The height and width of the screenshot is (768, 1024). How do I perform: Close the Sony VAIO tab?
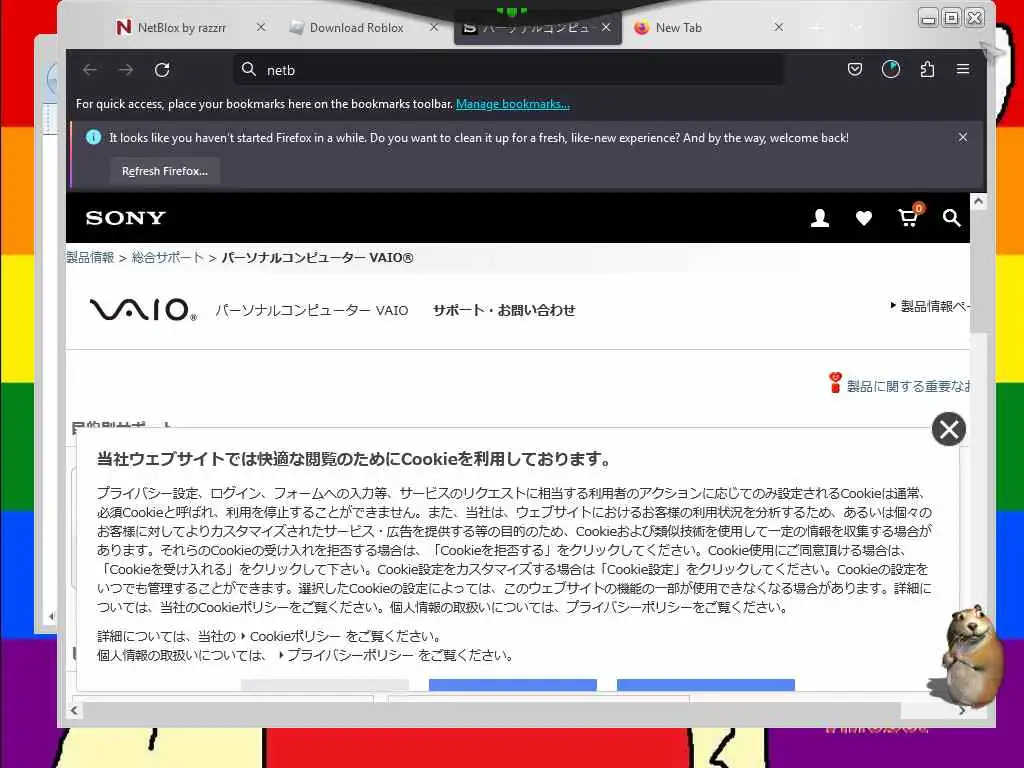pyautogui.click(x=606, y=27)
